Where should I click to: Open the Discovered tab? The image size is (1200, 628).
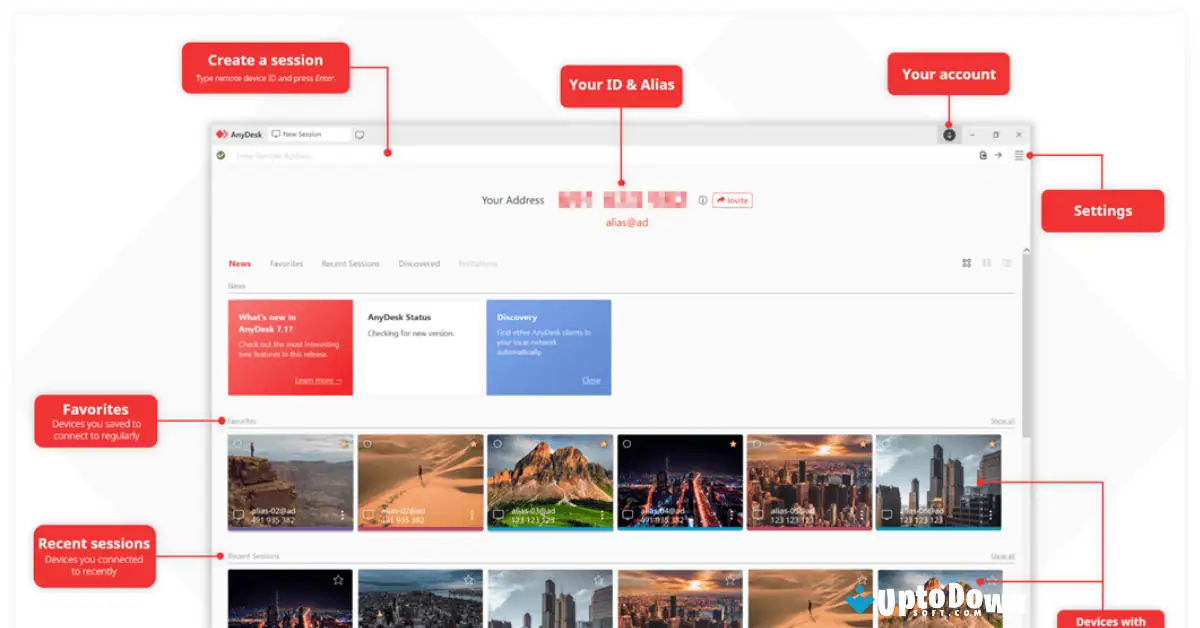[x=419, y=263]
